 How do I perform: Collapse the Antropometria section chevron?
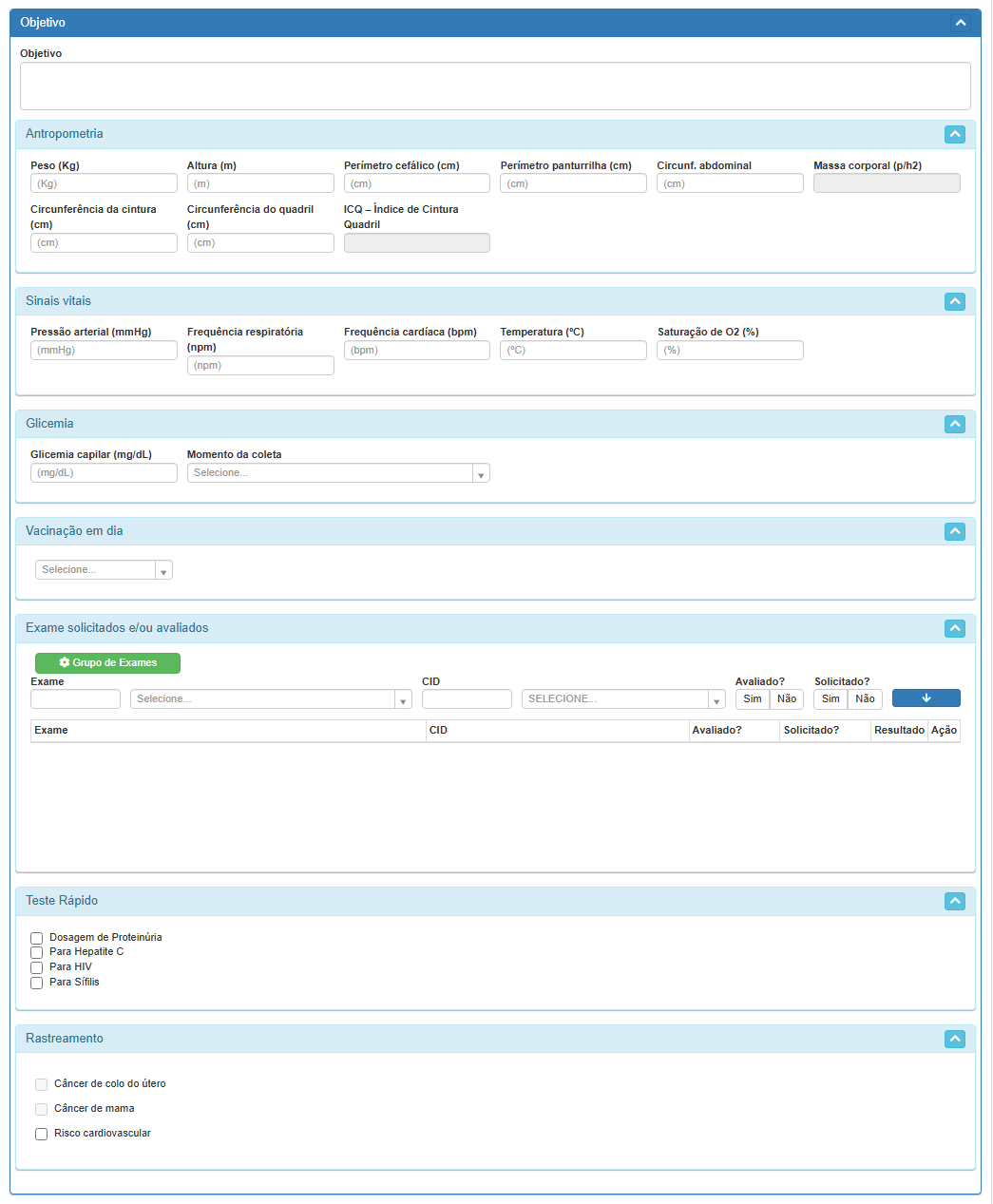point(955,135)
